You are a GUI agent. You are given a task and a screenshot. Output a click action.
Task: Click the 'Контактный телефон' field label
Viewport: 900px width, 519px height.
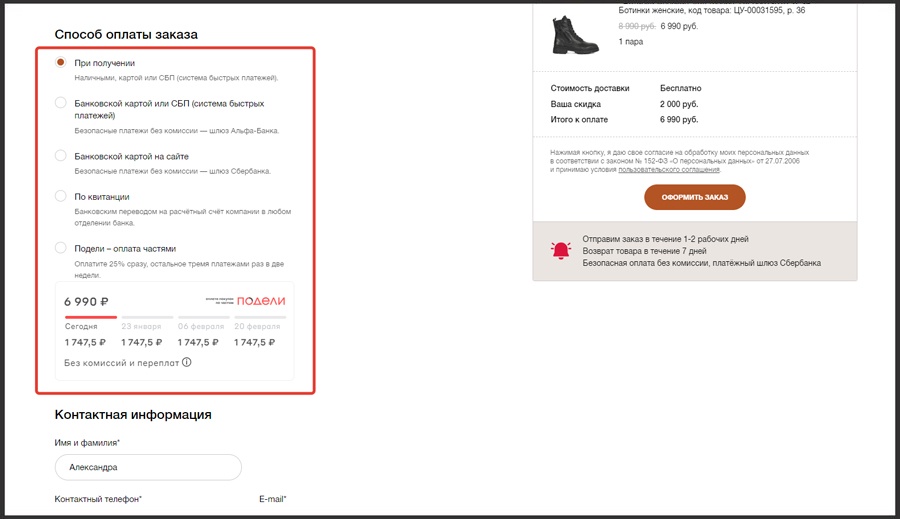pyautogui.click(x=98, y=498)
